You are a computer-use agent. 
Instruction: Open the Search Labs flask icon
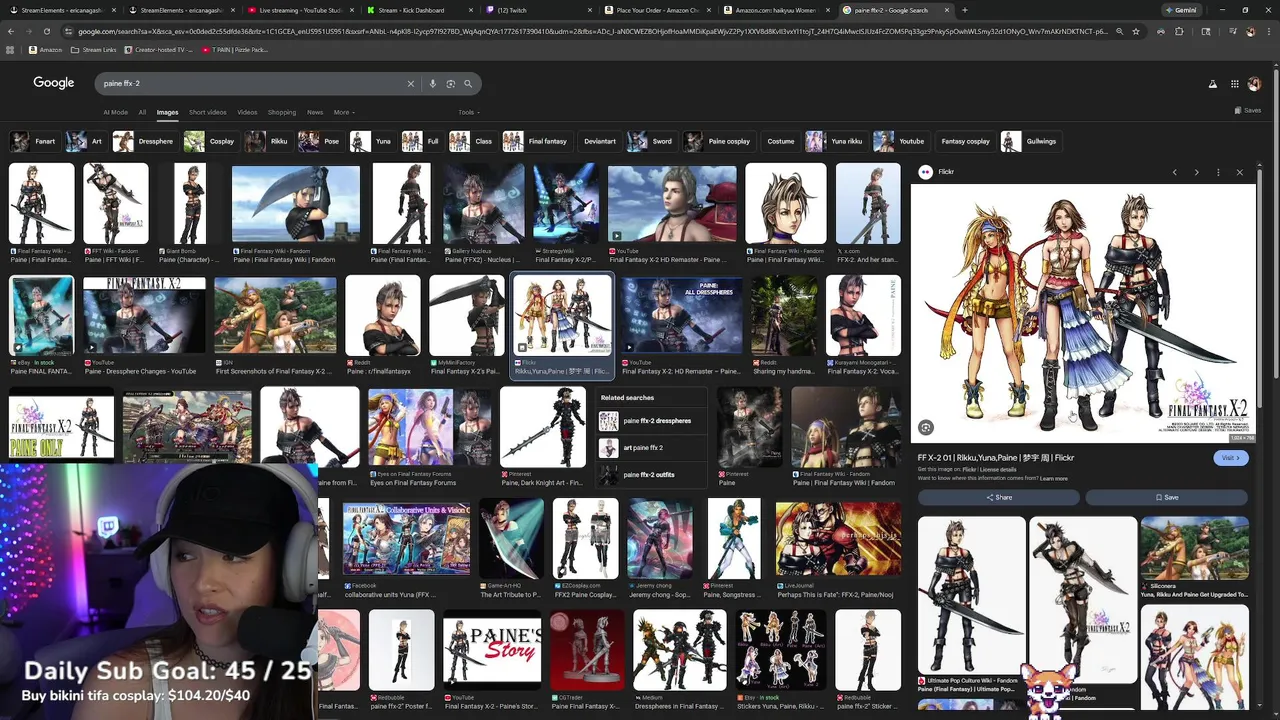1213,84
